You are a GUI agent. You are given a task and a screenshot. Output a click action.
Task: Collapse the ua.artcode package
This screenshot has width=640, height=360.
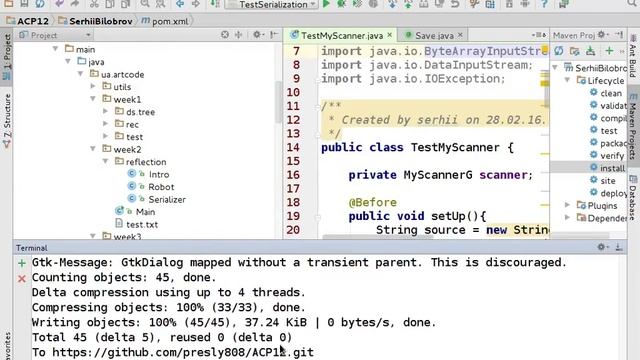pyautogui.click(x=80, y=74)
